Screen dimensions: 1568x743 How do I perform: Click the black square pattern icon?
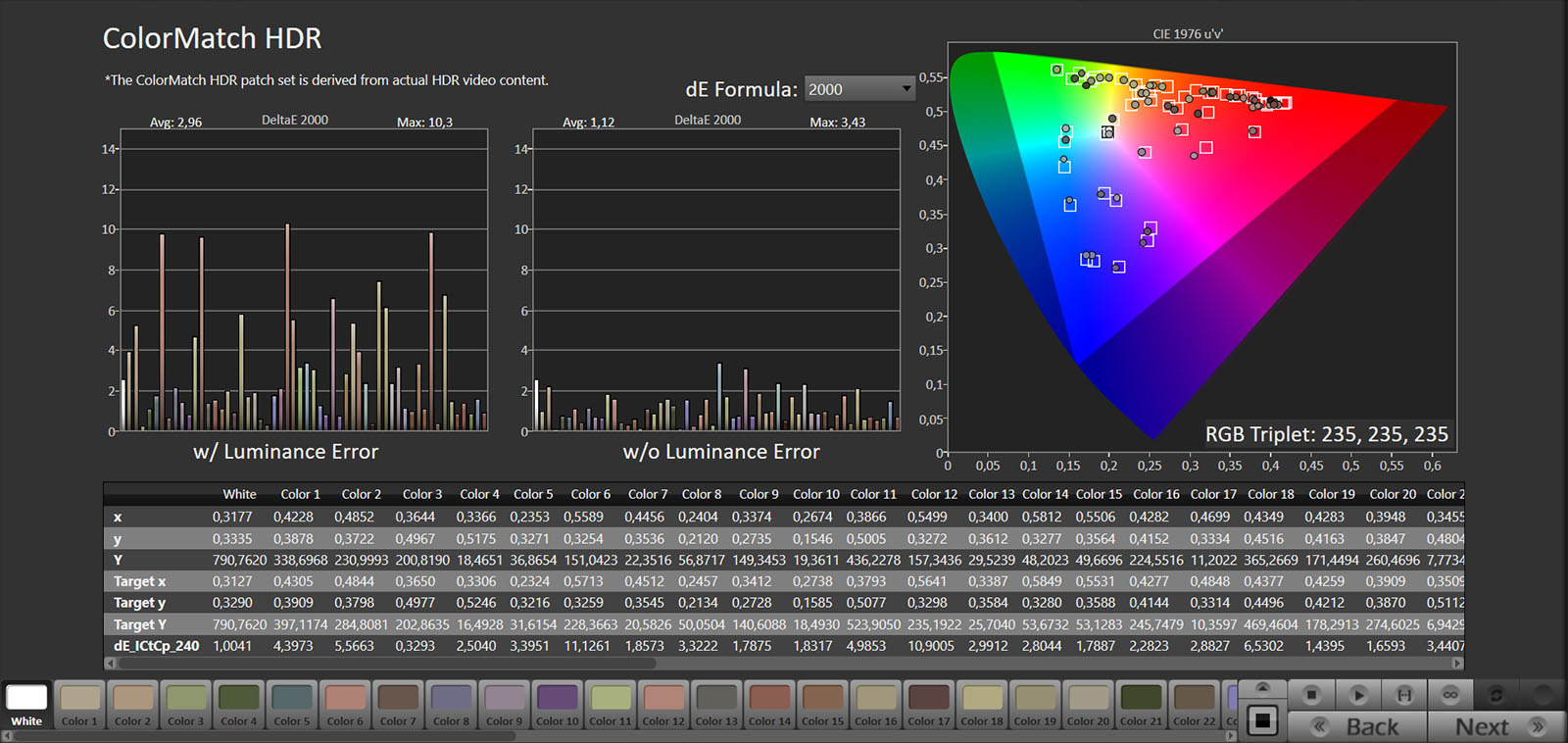pos(1262,721)
